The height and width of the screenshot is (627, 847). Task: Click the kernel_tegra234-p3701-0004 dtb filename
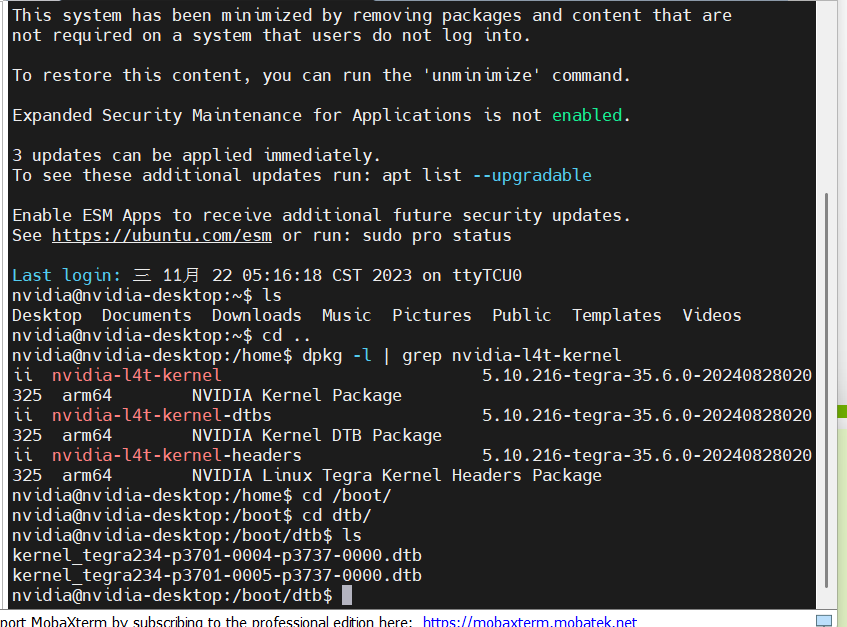coord(216,556)
